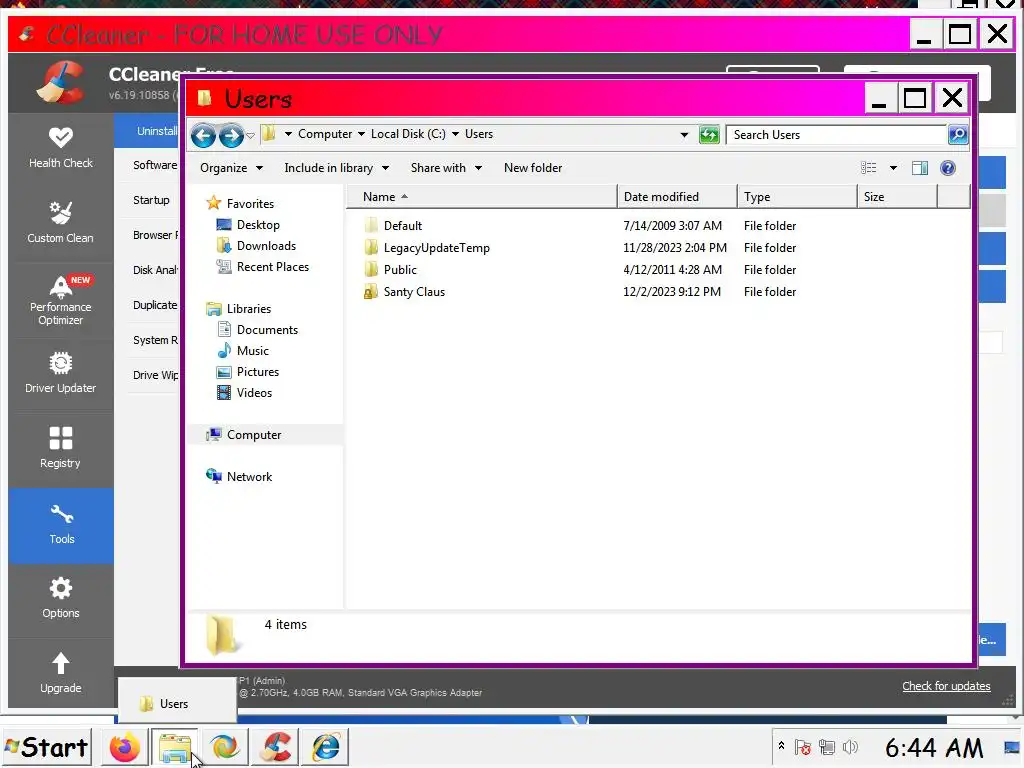Image resolution: width=1024 pixels, height=768 pixels.
Task: Open Registry section in CCleaner
Action: coord(61,449)
